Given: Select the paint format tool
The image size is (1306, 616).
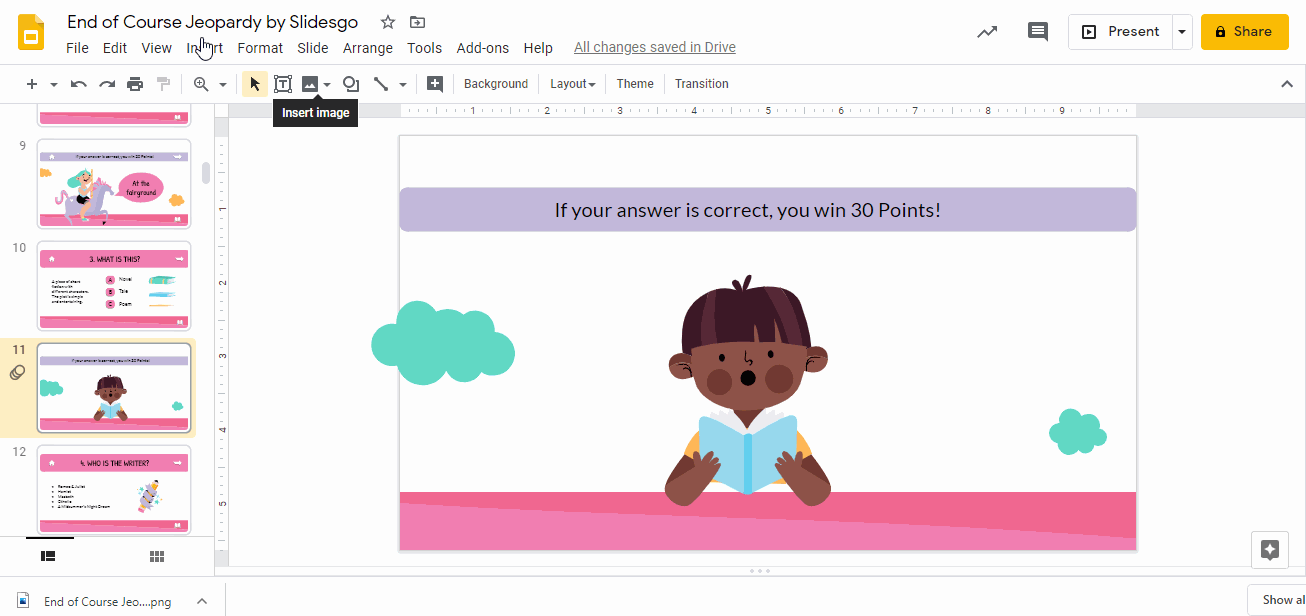Looking at the screenshot, I should (x=163, y=84).
